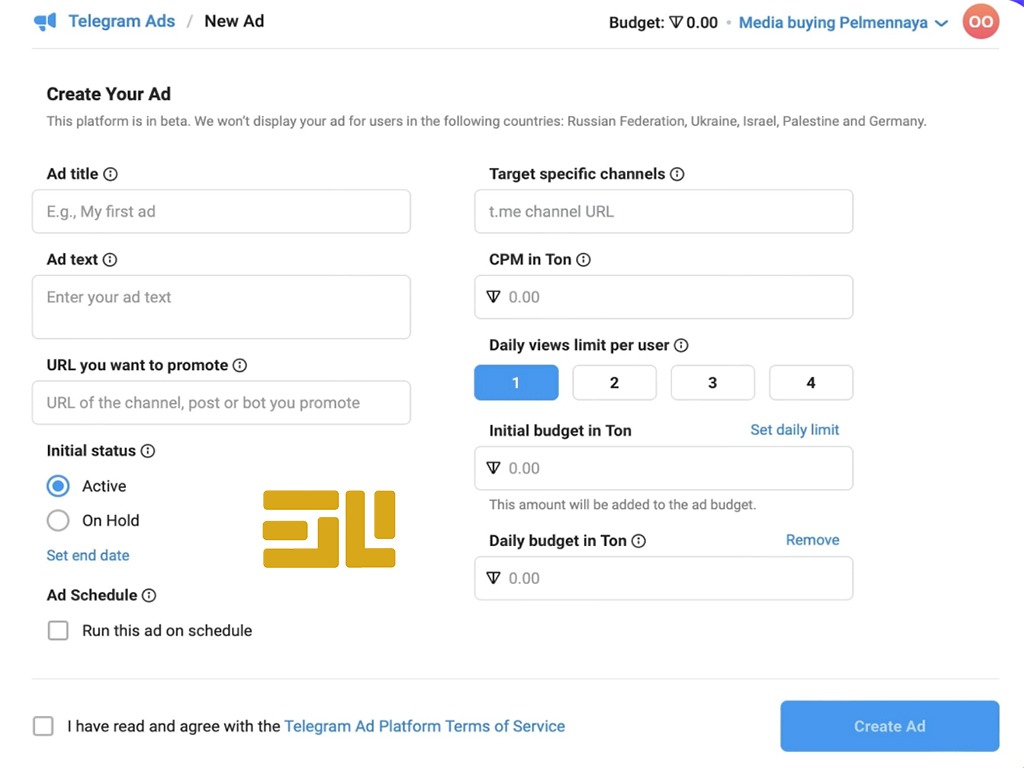Screen dimensions: 1024x768
Task: Show info for Target specific channels
Action: coord(677,174)
